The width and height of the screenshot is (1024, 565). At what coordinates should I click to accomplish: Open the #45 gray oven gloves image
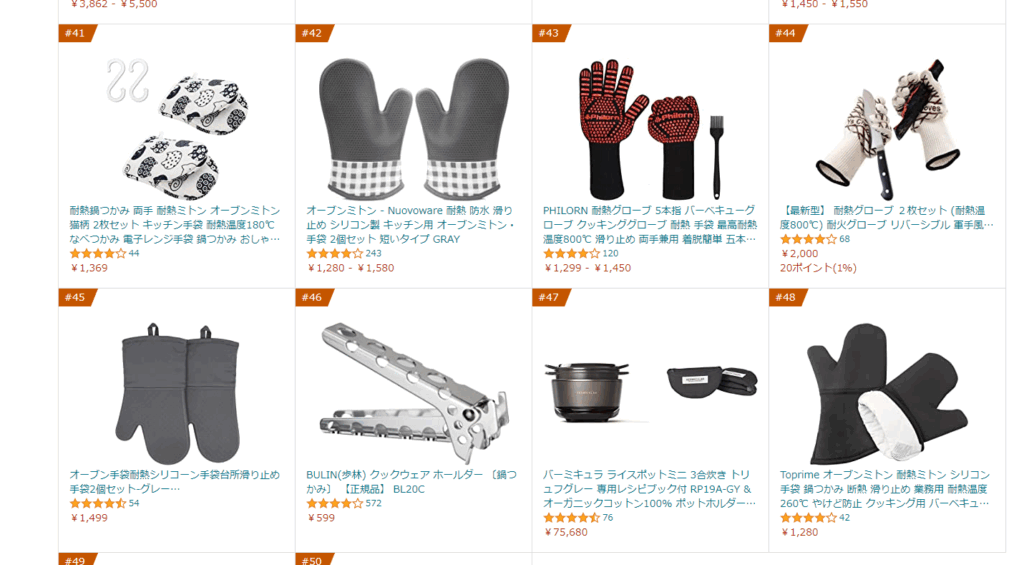(x=177, y=392)
